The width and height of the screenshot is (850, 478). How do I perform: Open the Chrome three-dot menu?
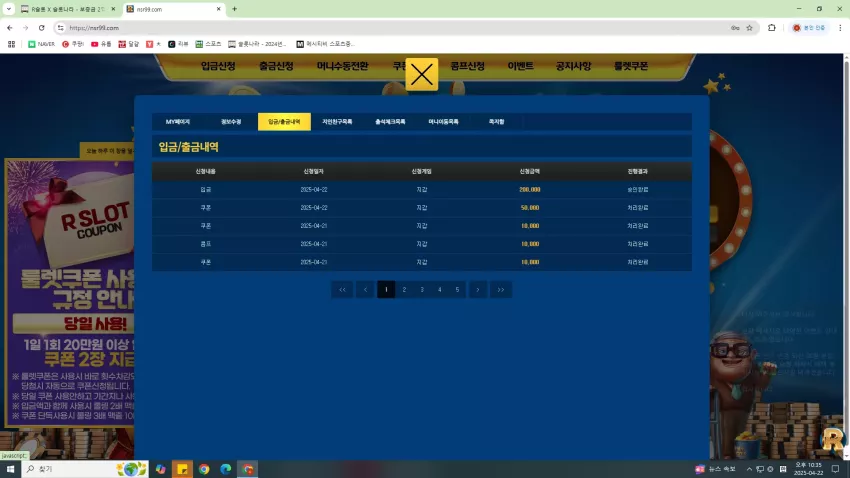point(840,28)
